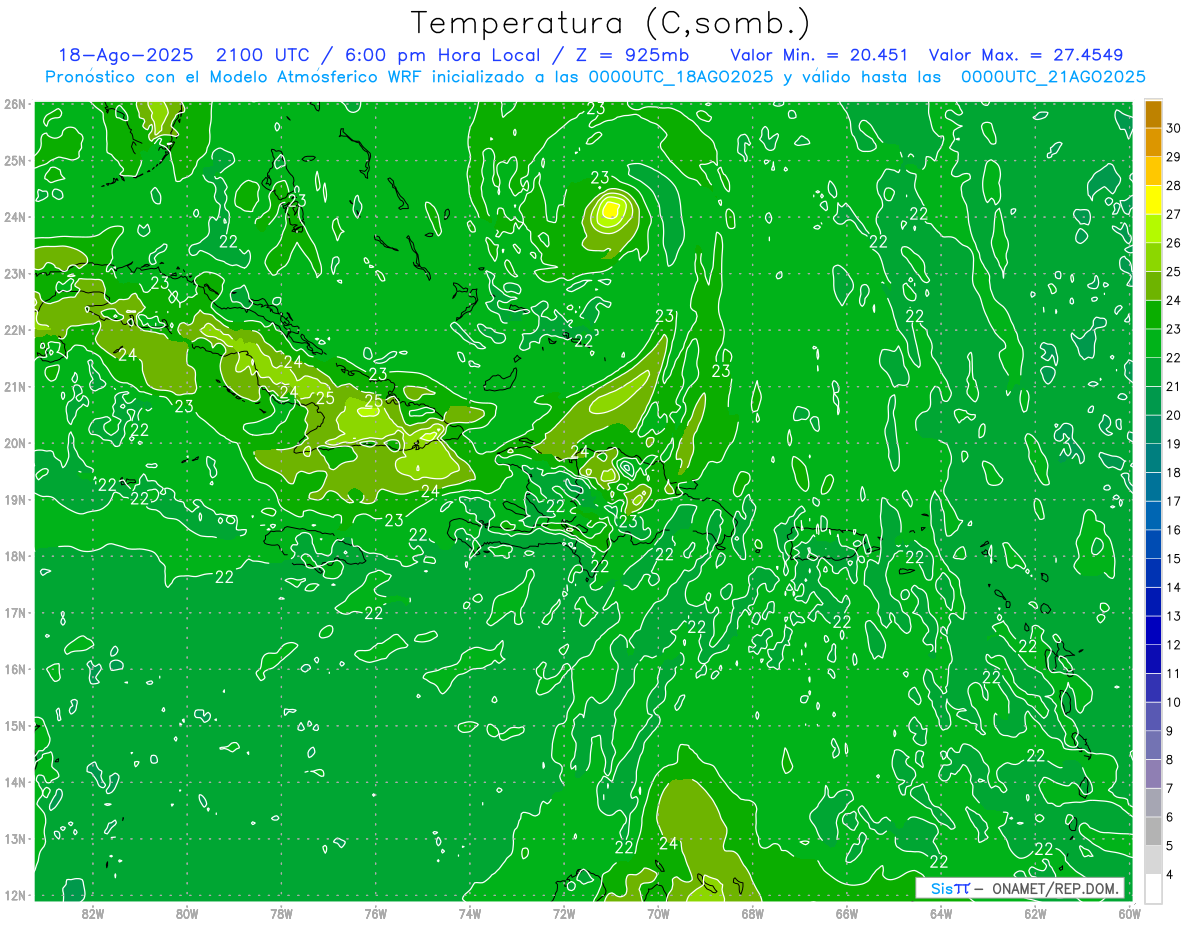Select the "76W" longitude axis label

click(375, 913)
